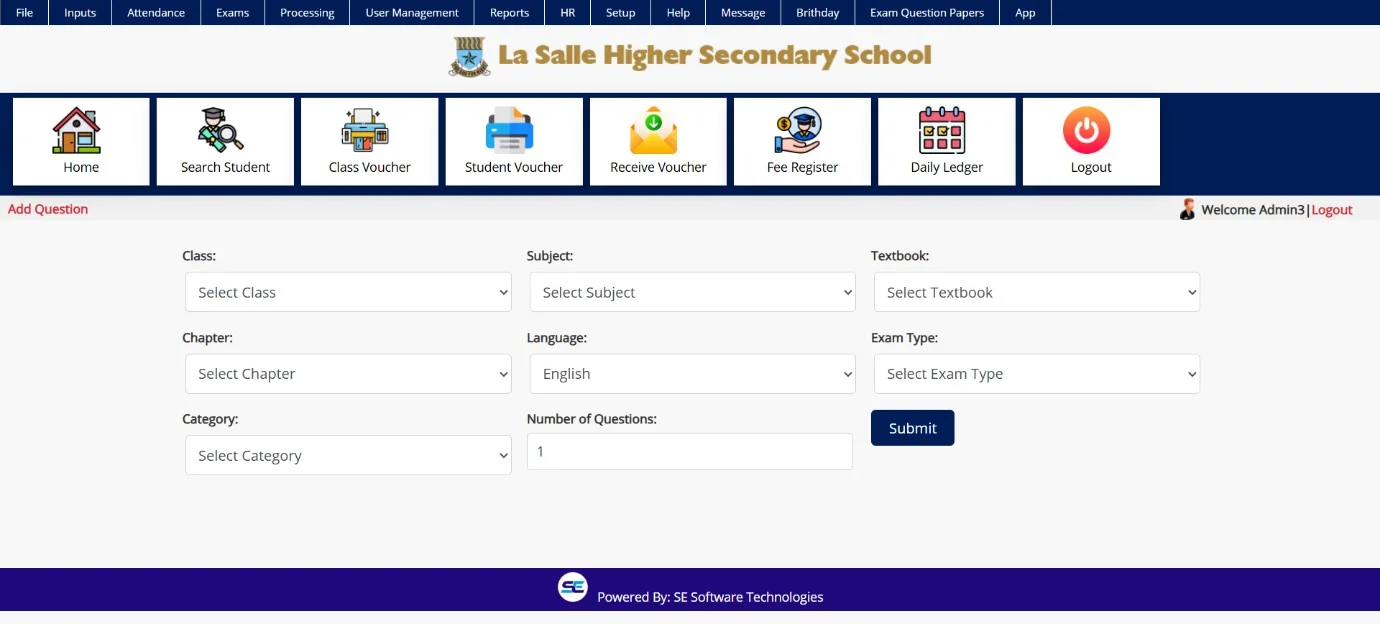Focus the Number of Questions field
1380x624 pixels.
(689, 452)
